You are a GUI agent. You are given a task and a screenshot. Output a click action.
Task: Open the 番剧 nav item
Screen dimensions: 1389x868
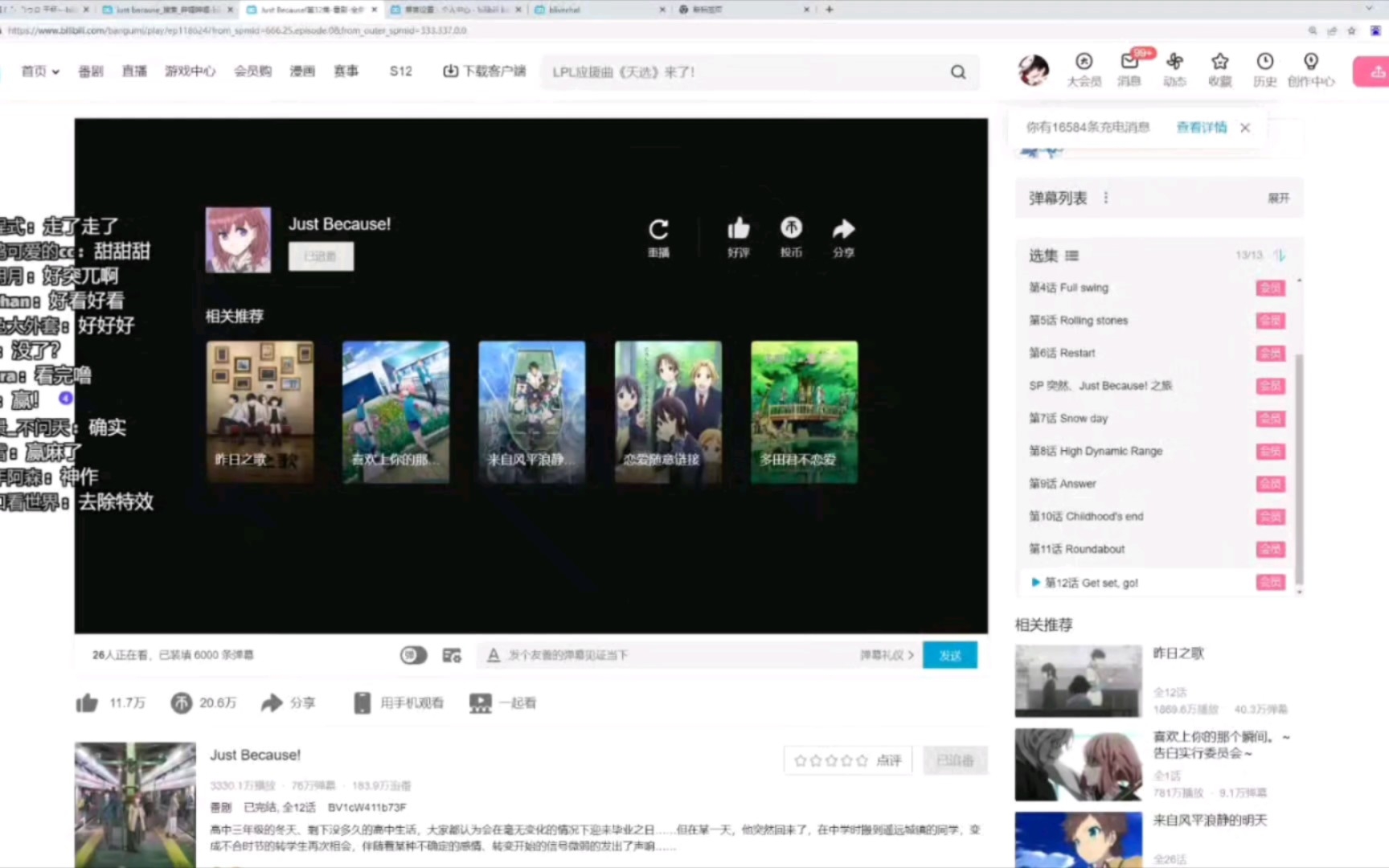pos(91,72)
